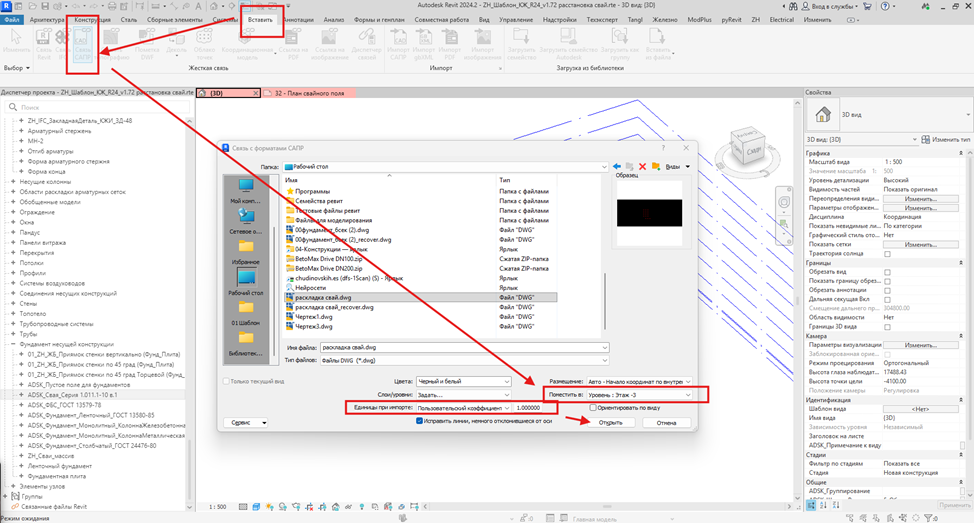Screen dimensions: 974x523
Task: Toggle the Границы 3D вида checkbox
Action: click(887, 327)
